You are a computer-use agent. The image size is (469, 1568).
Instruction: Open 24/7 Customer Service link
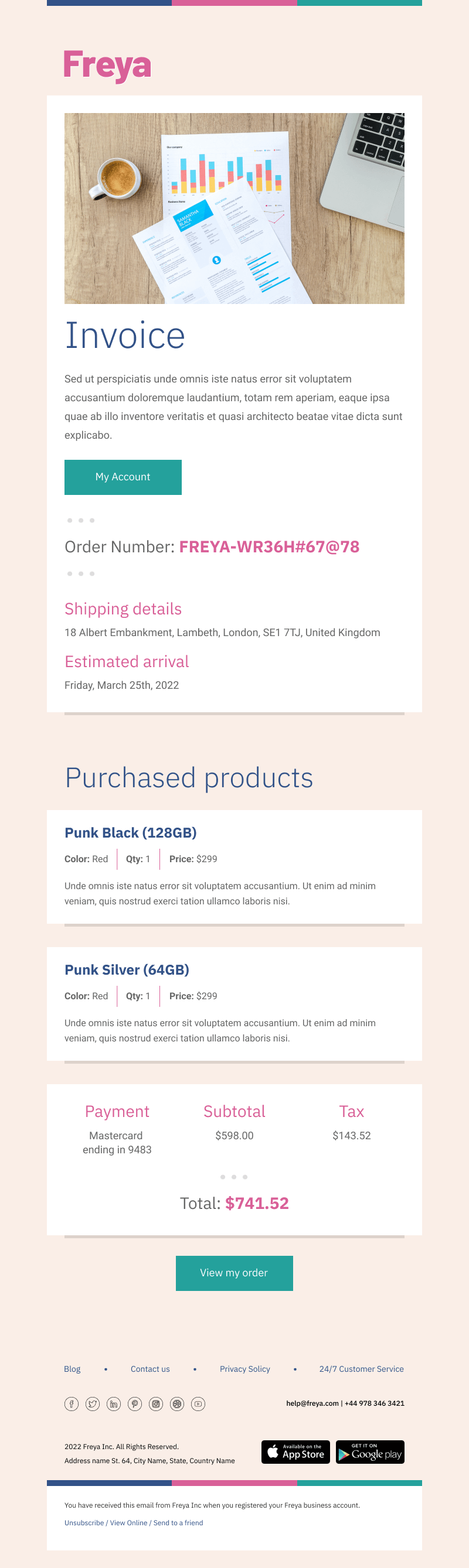pos(361,1369)
